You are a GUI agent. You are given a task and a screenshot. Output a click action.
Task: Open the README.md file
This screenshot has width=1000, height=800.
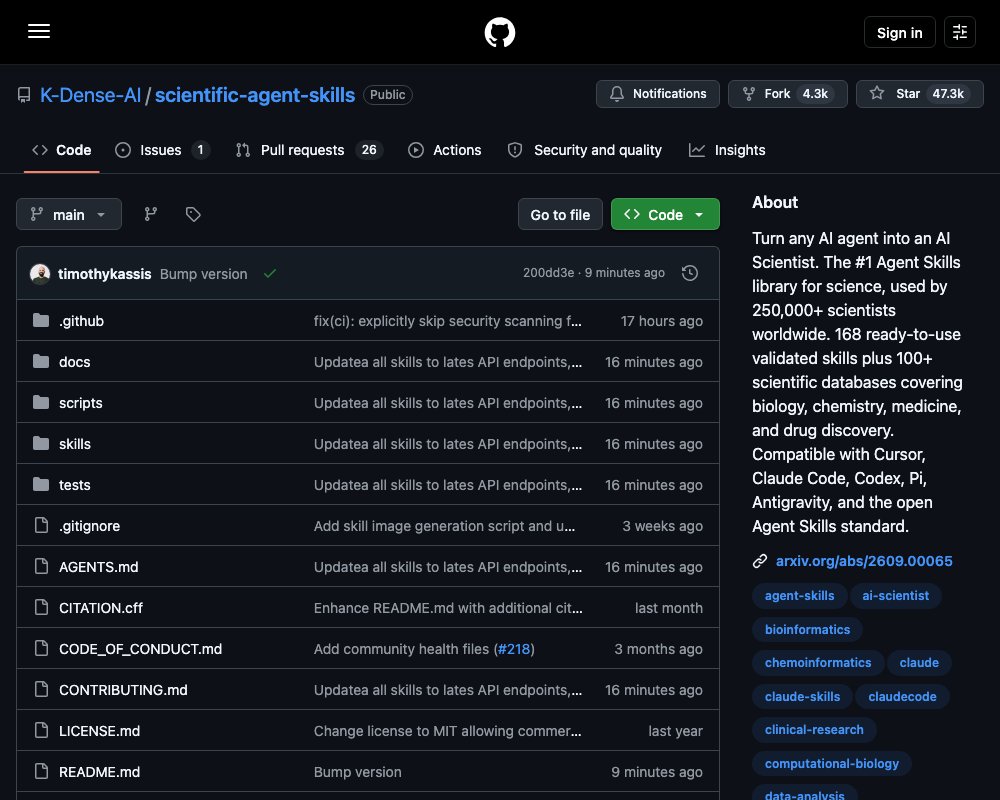coord(99,772)
